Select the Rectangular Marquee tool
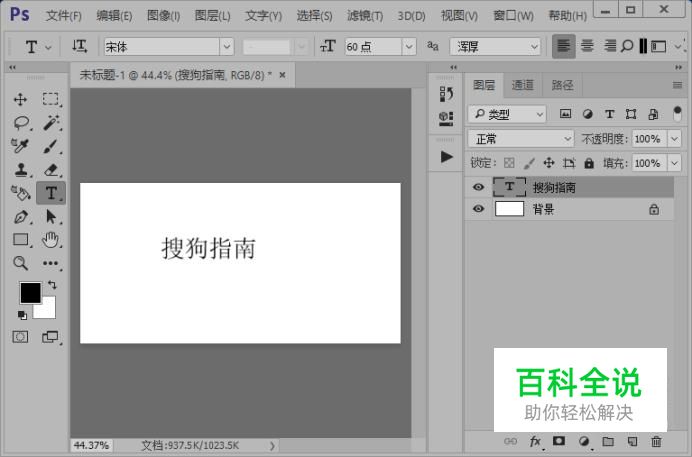692x457 pixels. click(51, 99)
